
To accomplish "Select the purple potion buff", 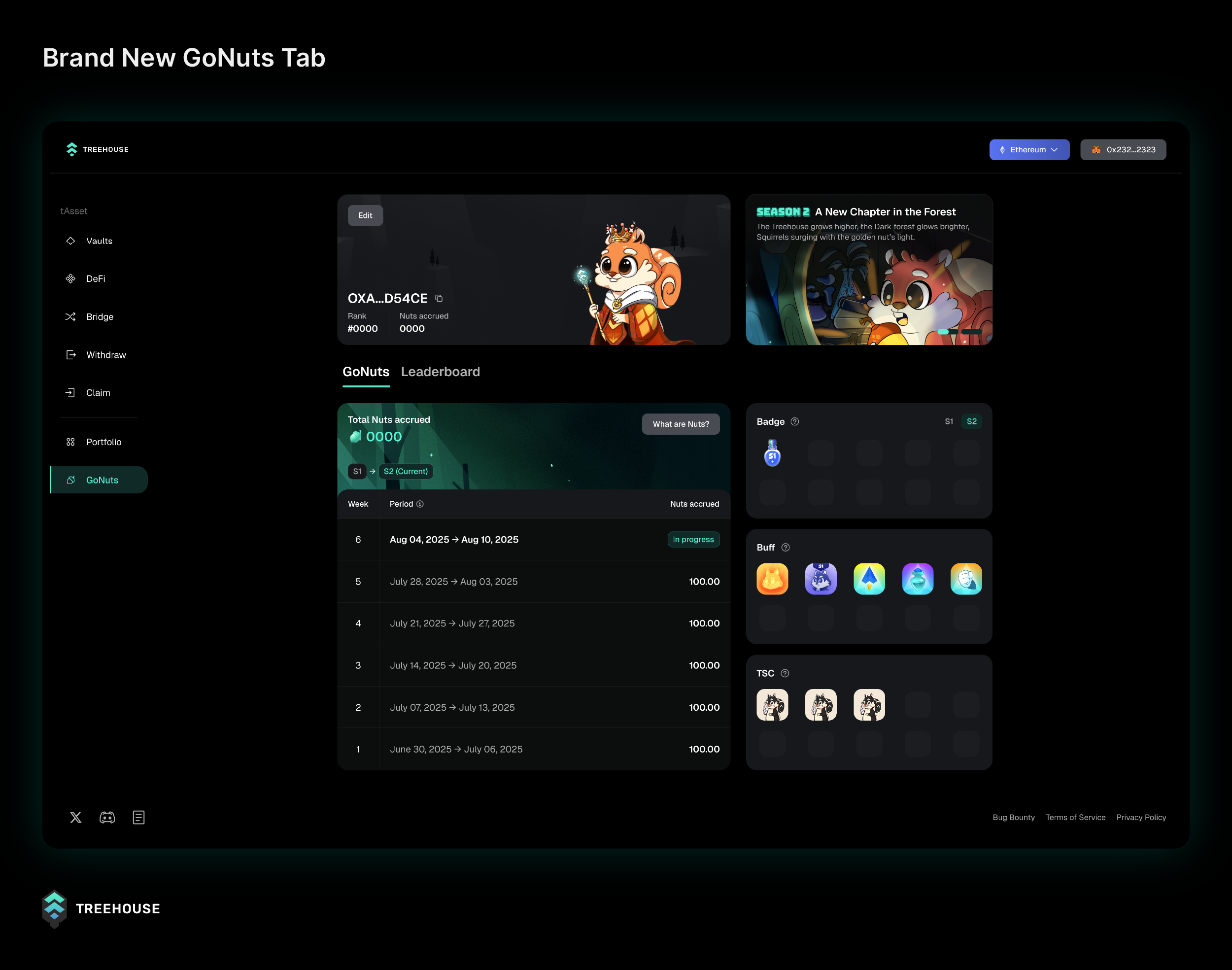I will (x=918, y=579).
